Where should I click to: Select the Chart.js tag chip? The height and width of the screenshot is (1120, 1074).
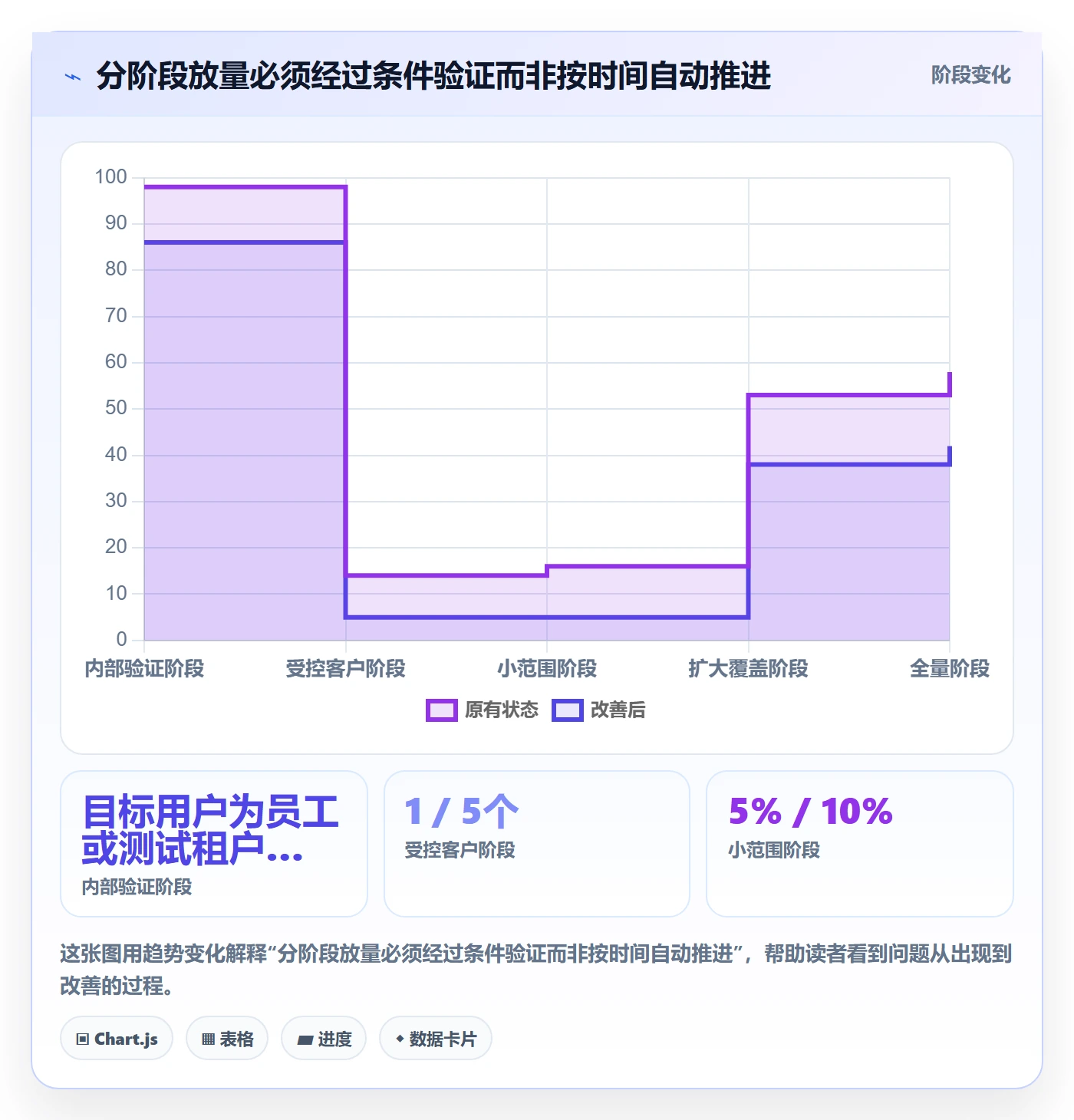(117, 1039)
